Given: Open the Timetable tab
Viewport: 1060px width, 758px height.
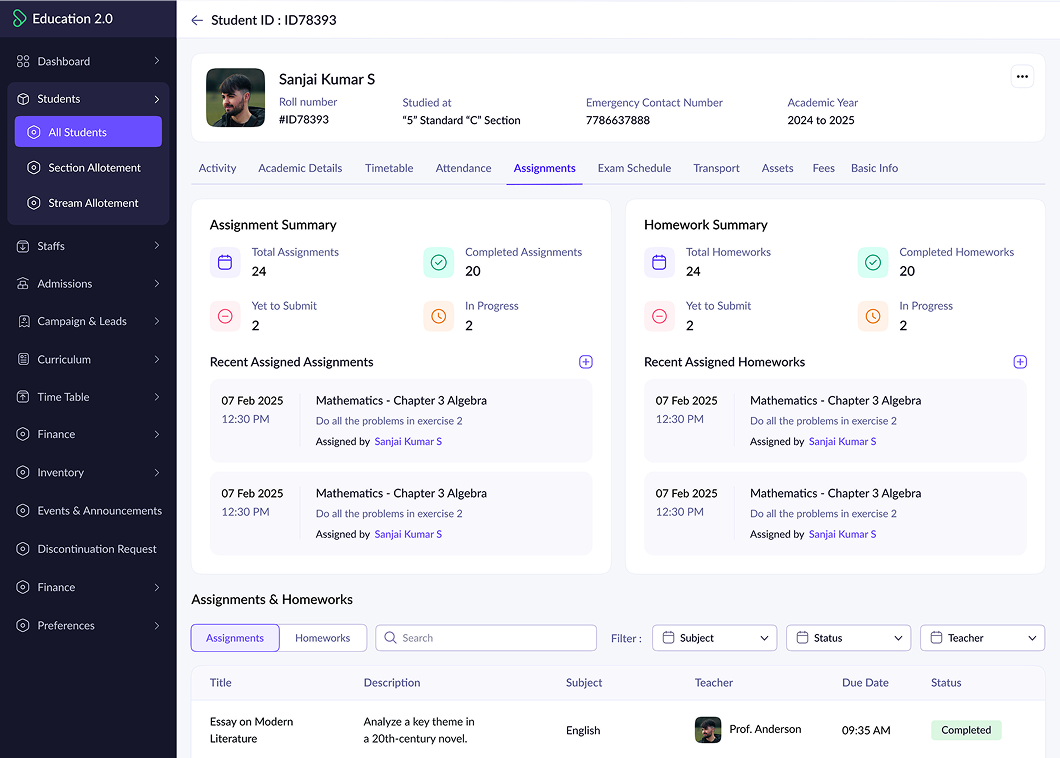Looking at the screenshot, I should tap(389, 168).
